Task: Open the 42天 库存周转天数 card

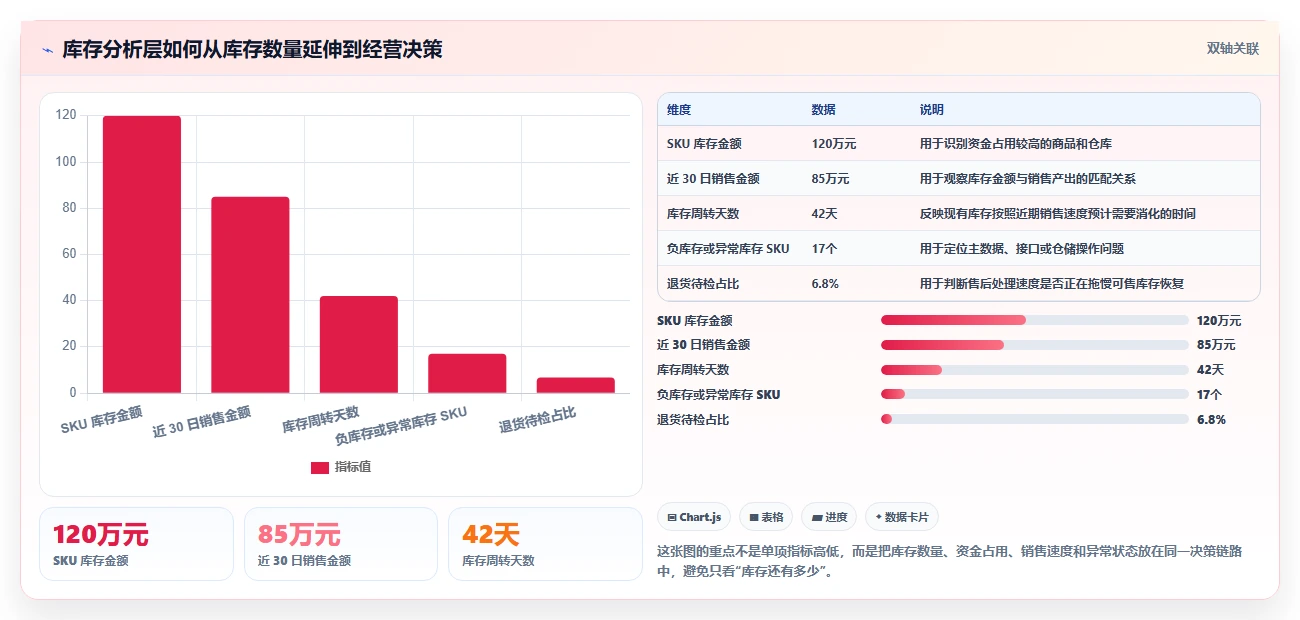Action: tap(545, 544)
